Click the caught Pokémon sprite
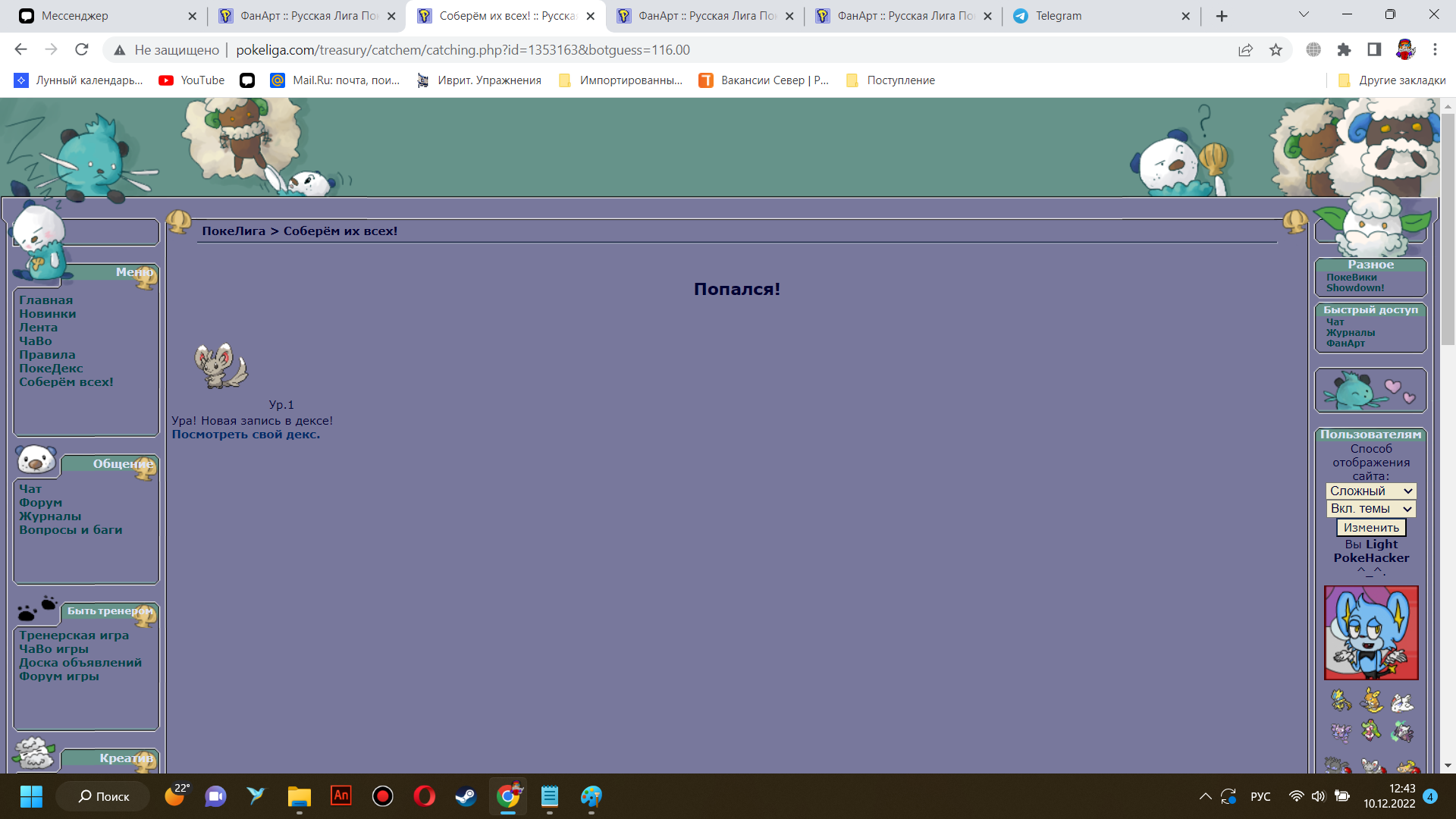This screenshot has width=1456, height=819. point(221,366)
